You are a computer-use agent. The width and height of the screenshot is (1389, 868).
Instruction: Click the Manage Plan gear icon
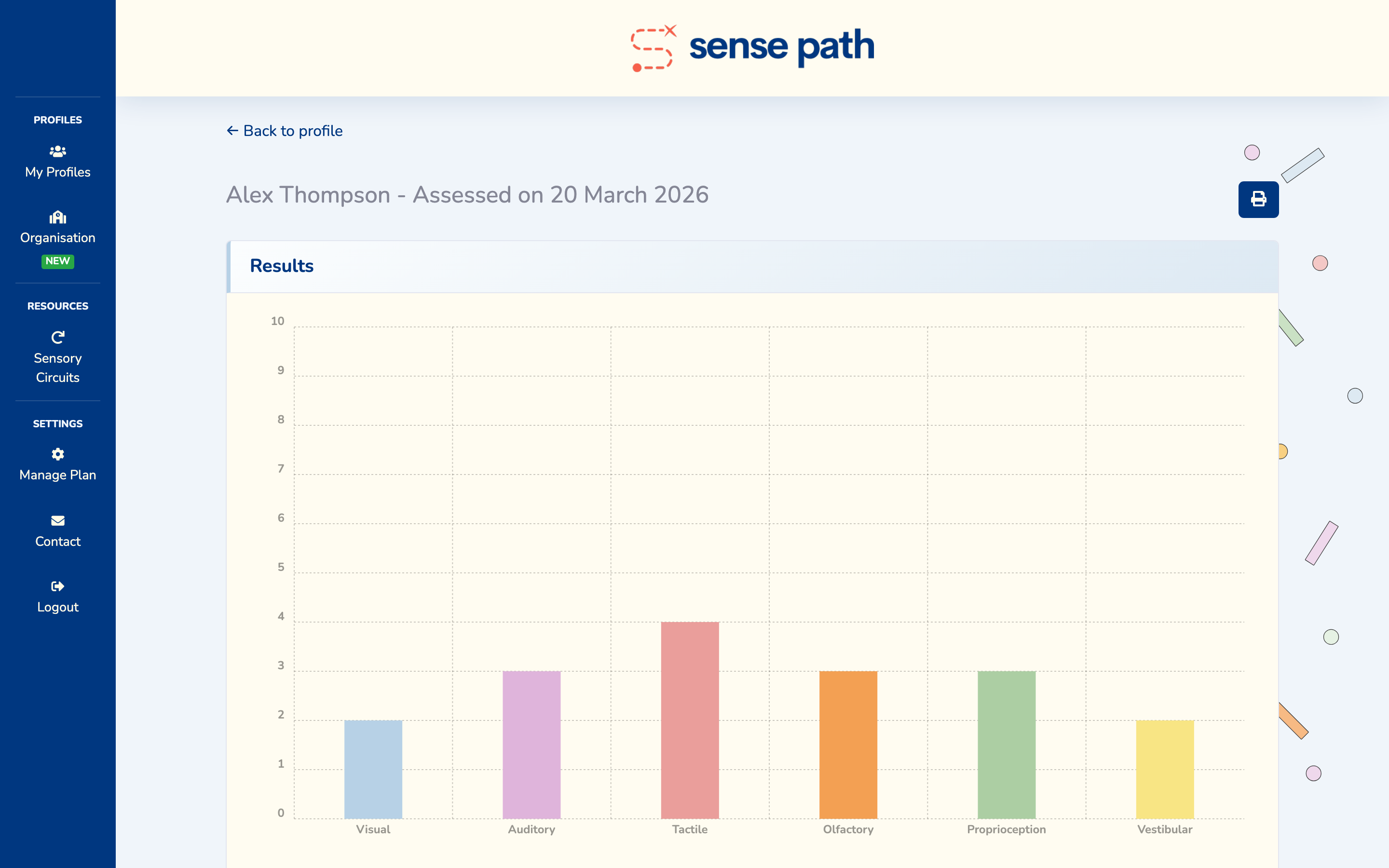[57, 454]
